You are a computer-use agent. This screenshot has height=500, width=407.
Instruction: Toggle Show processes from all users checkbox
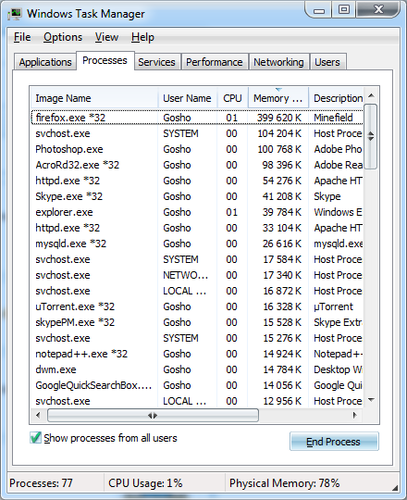(35, 438)
